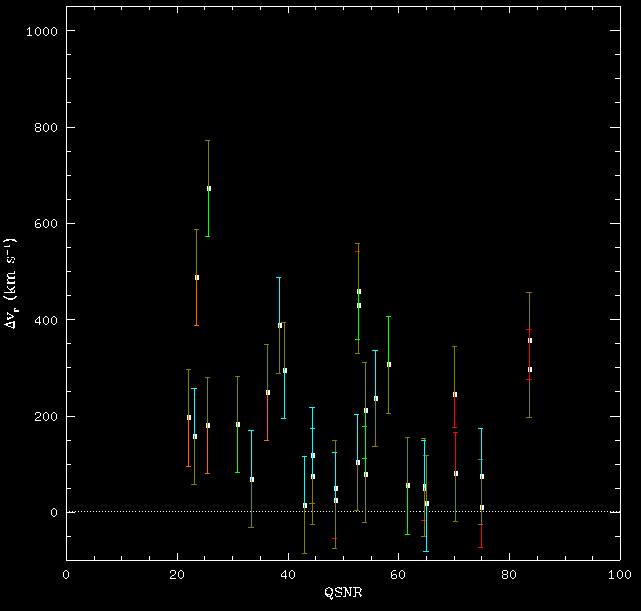
Task: Select the highest data point near 670 km/s
Action: click(x=209, y=188)
